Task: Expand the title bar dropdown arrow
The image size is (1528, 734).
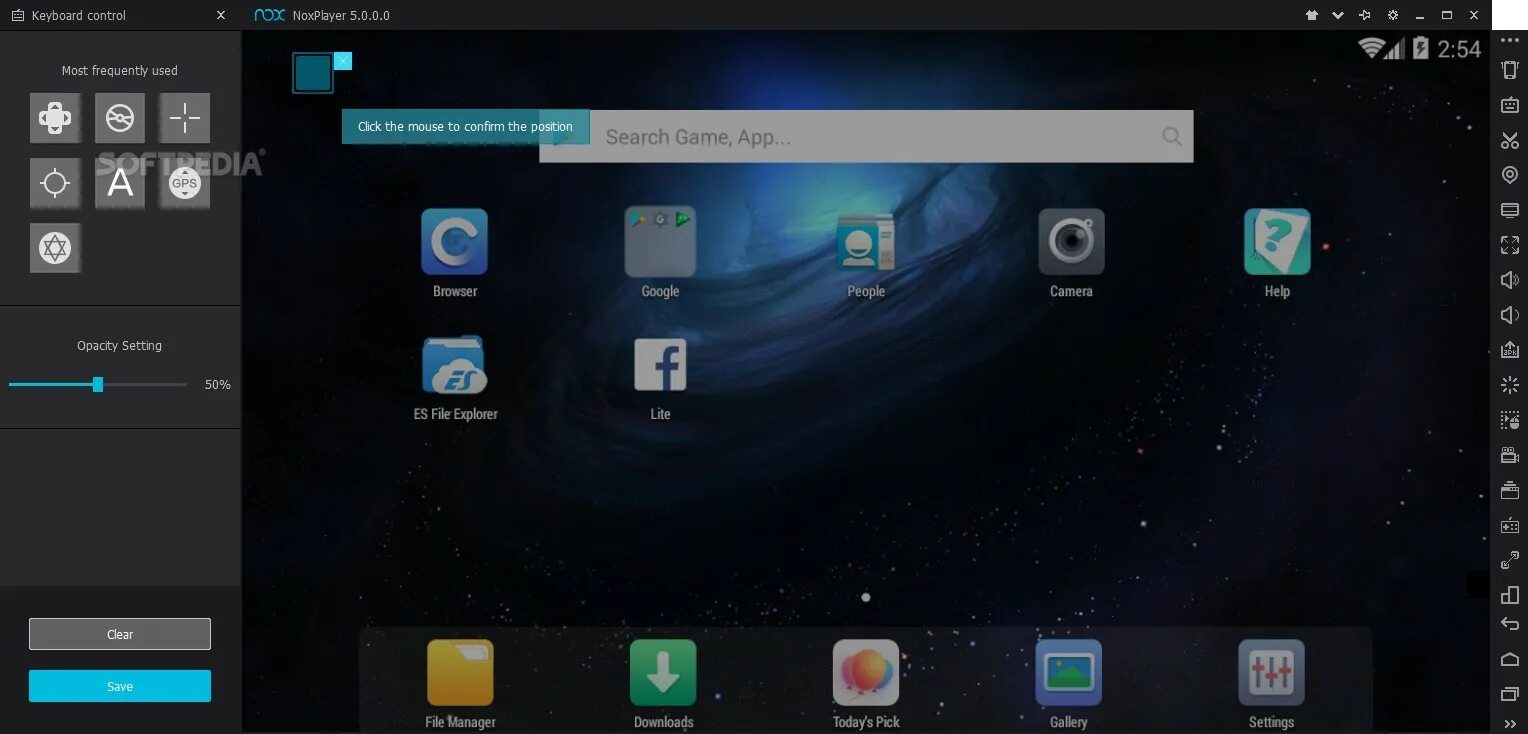Action: pos(1339,15)
